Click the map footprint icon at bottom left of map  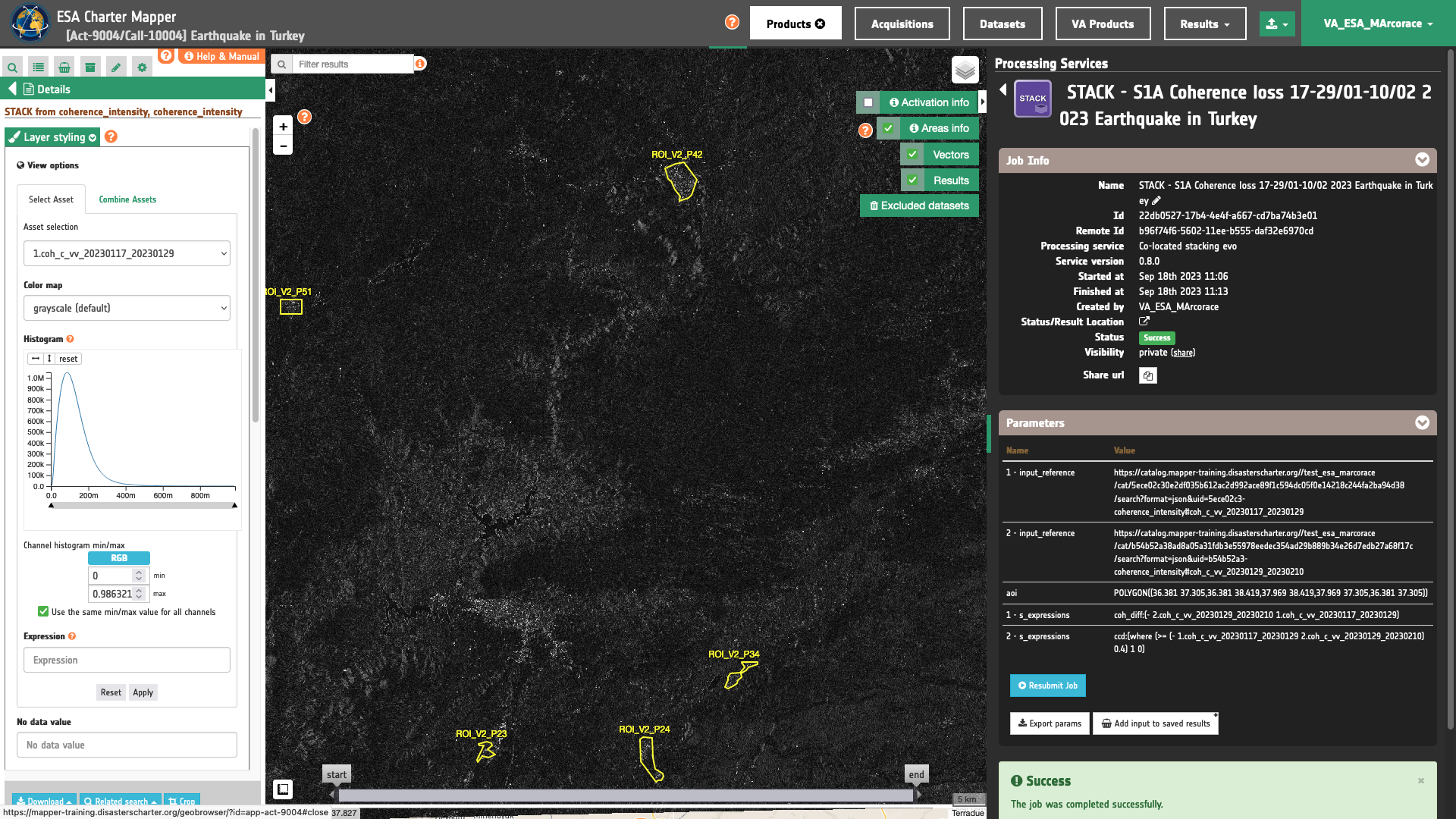[x=283, y=789]
